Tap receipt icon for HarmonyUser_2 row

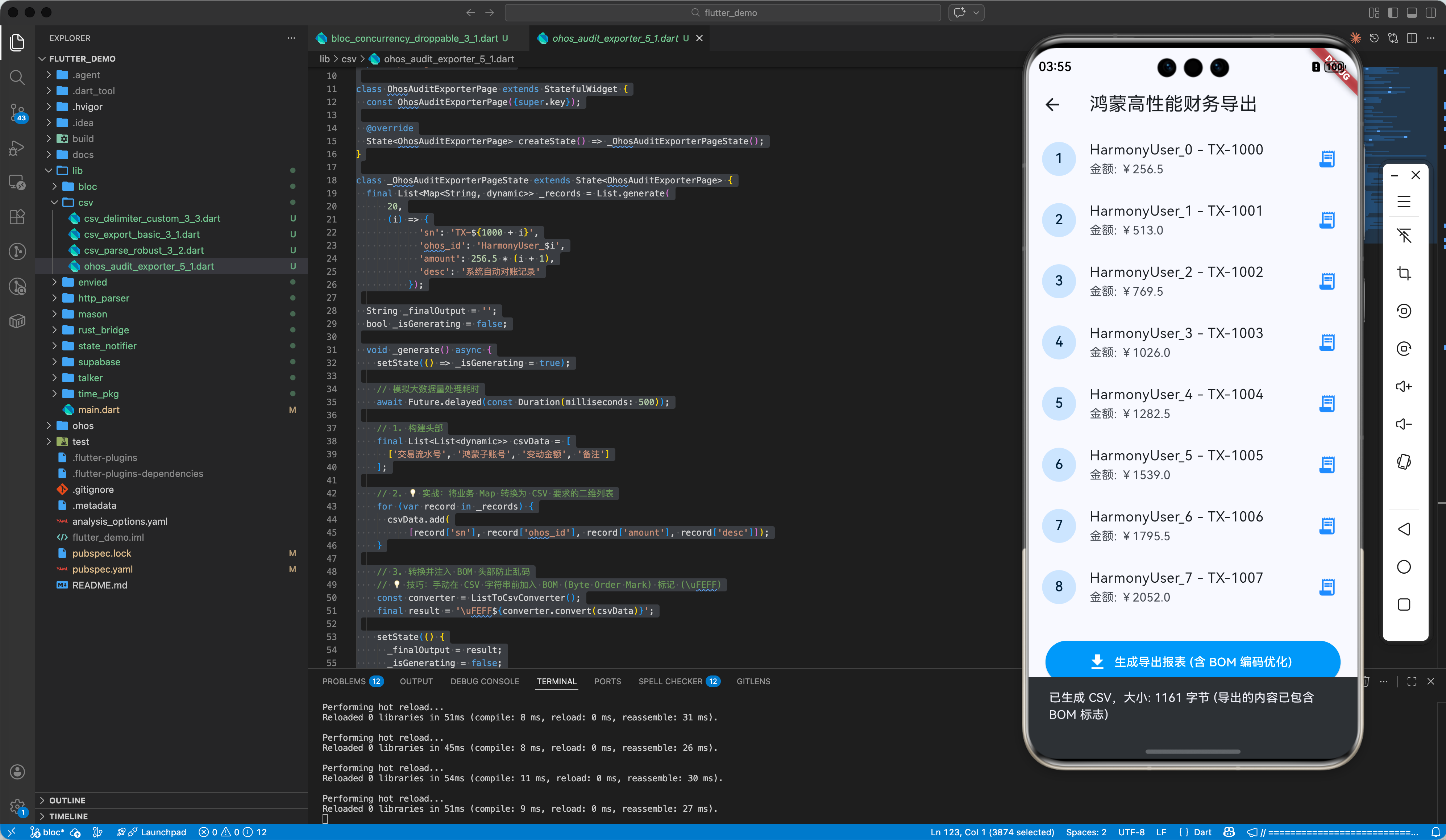click(1327, 281)
